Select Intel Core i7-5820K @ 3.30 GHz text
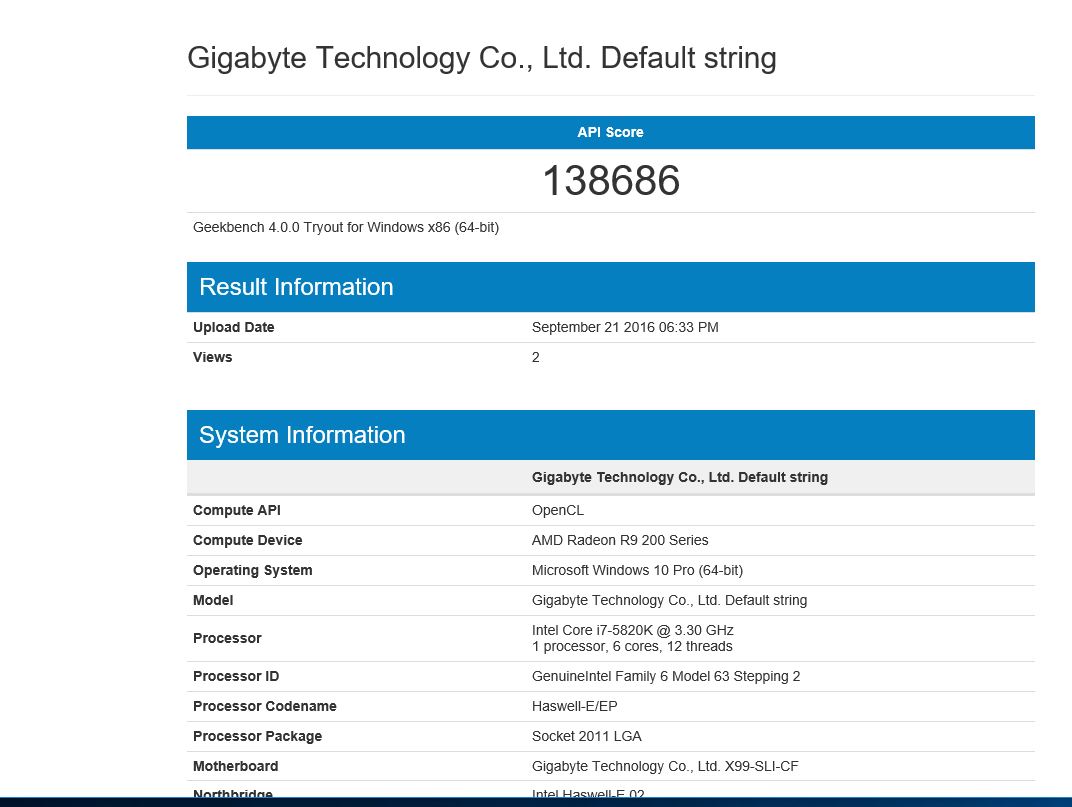 point(632,630)
